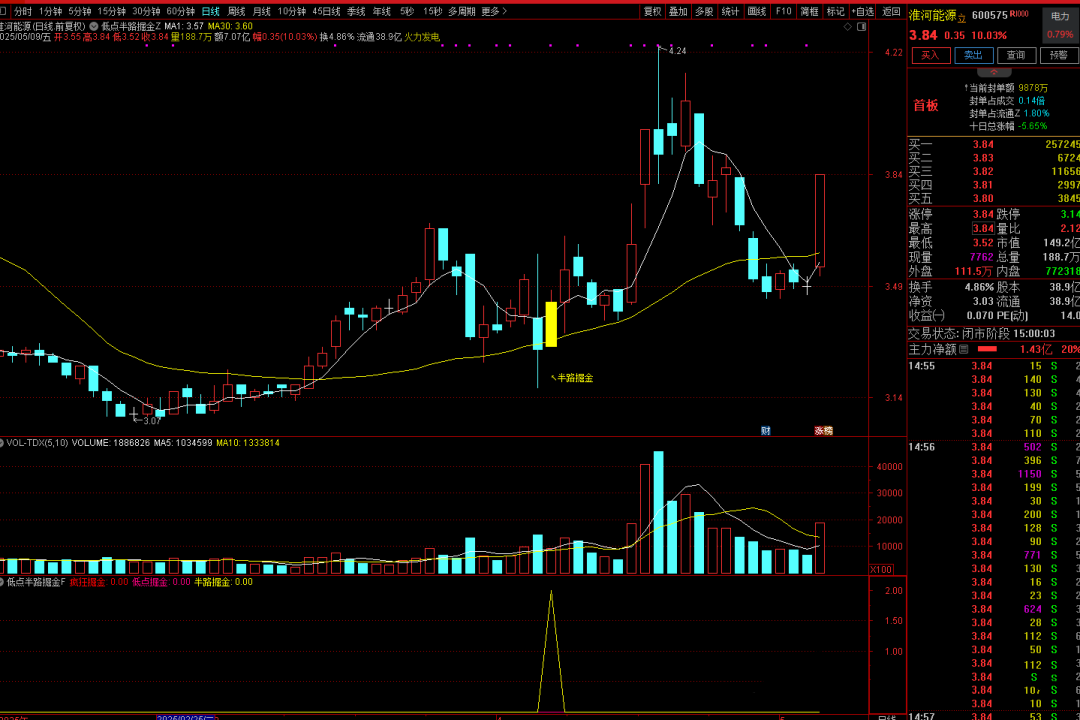Collapse the info panel with the chevron handle

click(993, 72)
